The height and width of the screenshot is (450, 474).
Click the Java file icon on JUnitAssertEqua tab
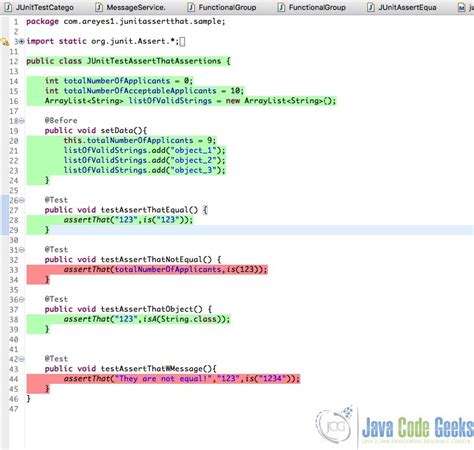pyautogui.click(x=371, y=7)
